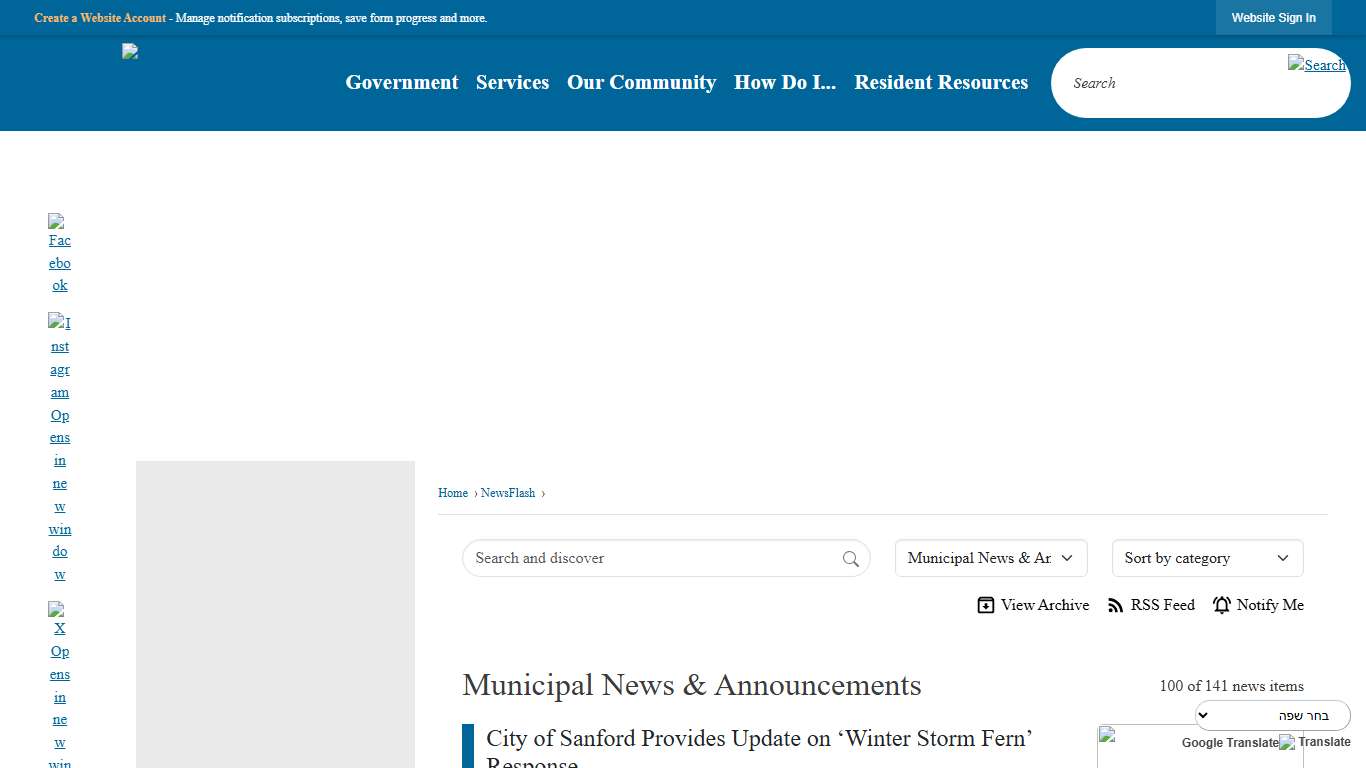Screen dimensions: 1366x768
Task: Expand the Google Translate language selector
Action: (1272, 715)
